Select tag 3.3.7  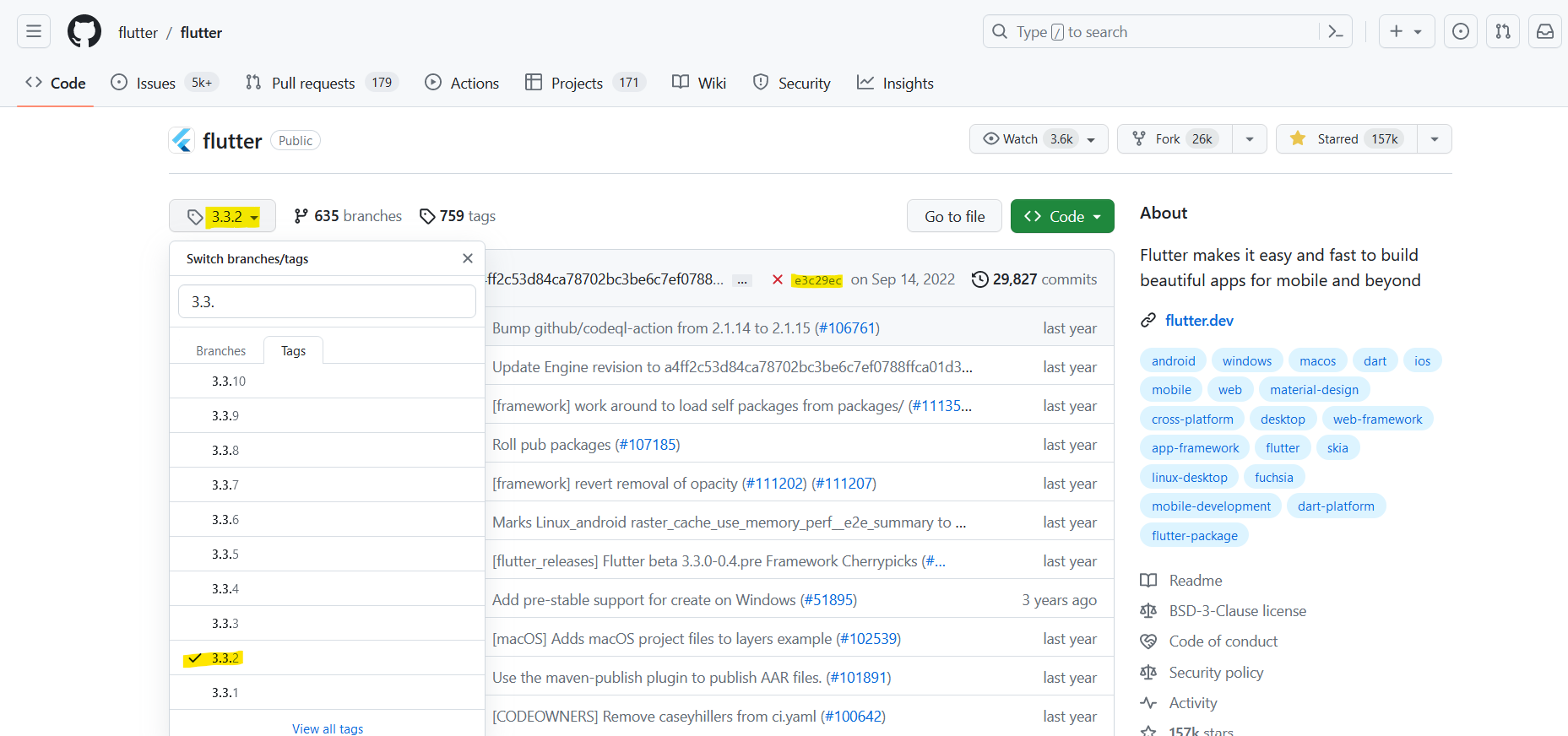327,484
